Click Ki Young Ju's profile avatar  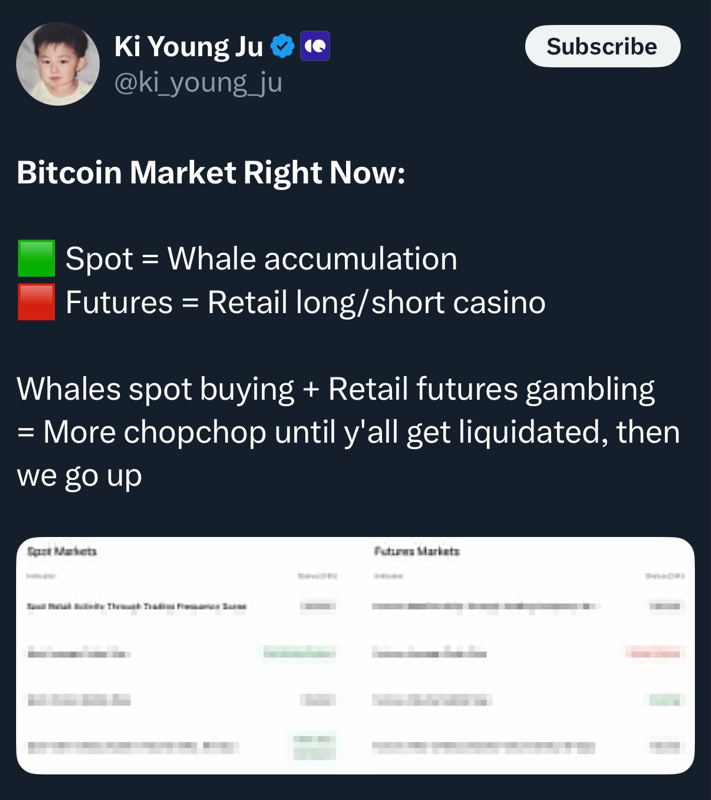58,63
